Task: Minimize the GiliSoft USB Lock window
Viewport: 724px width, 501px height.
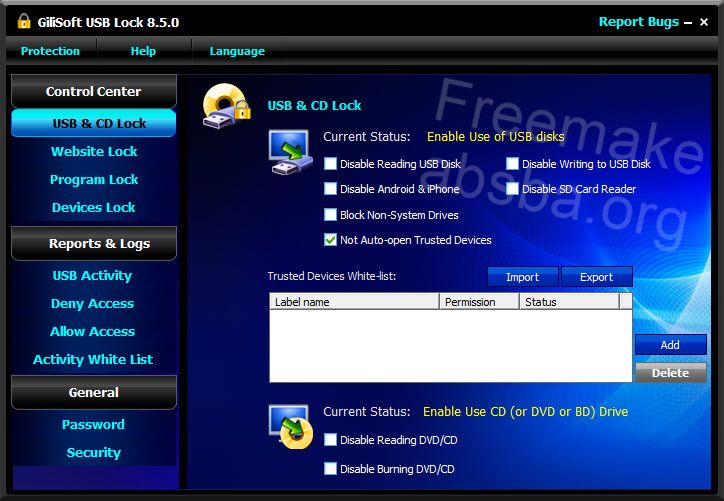Action: click(x=688, y=22)
